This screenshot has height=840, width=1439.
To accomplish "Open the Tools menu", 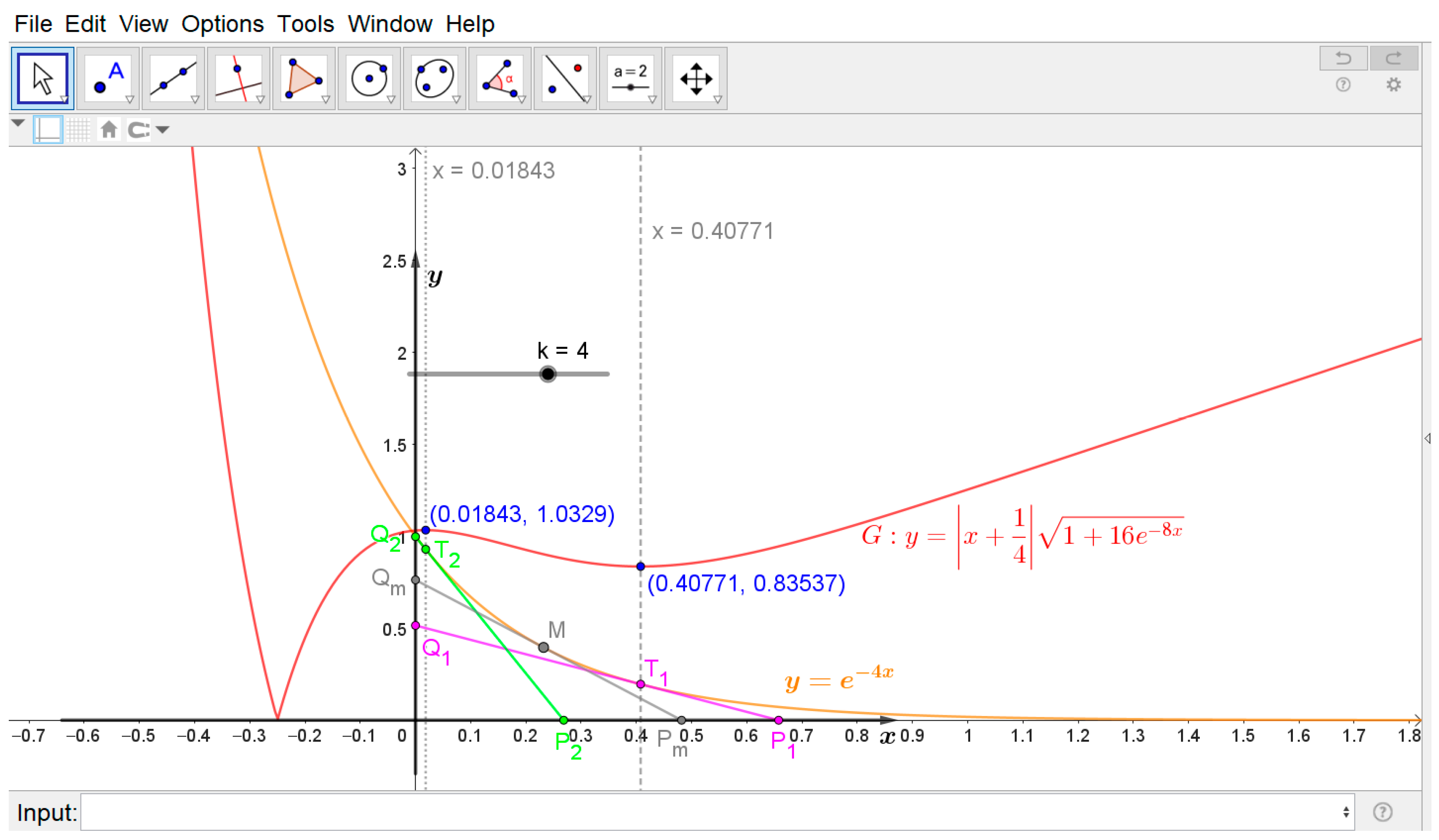I will tap(306, 24).
